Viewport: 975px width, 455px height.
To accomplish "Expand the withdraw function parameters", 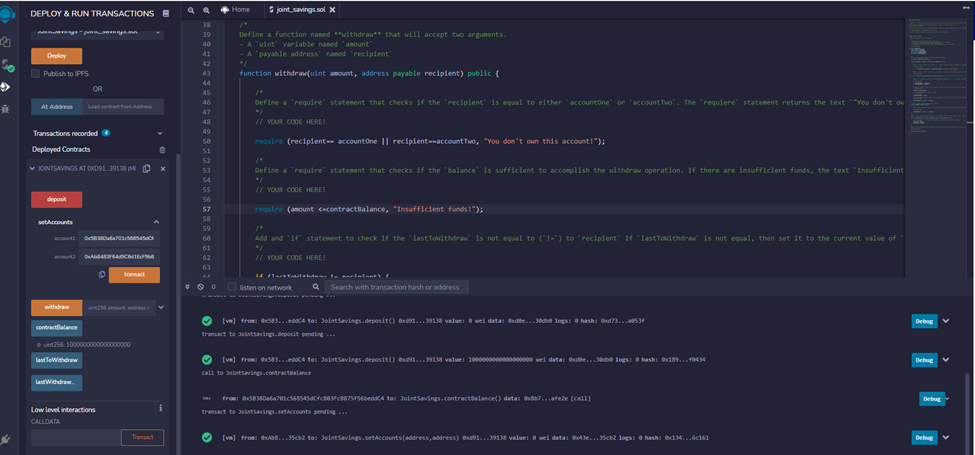I will pos(161,307).
